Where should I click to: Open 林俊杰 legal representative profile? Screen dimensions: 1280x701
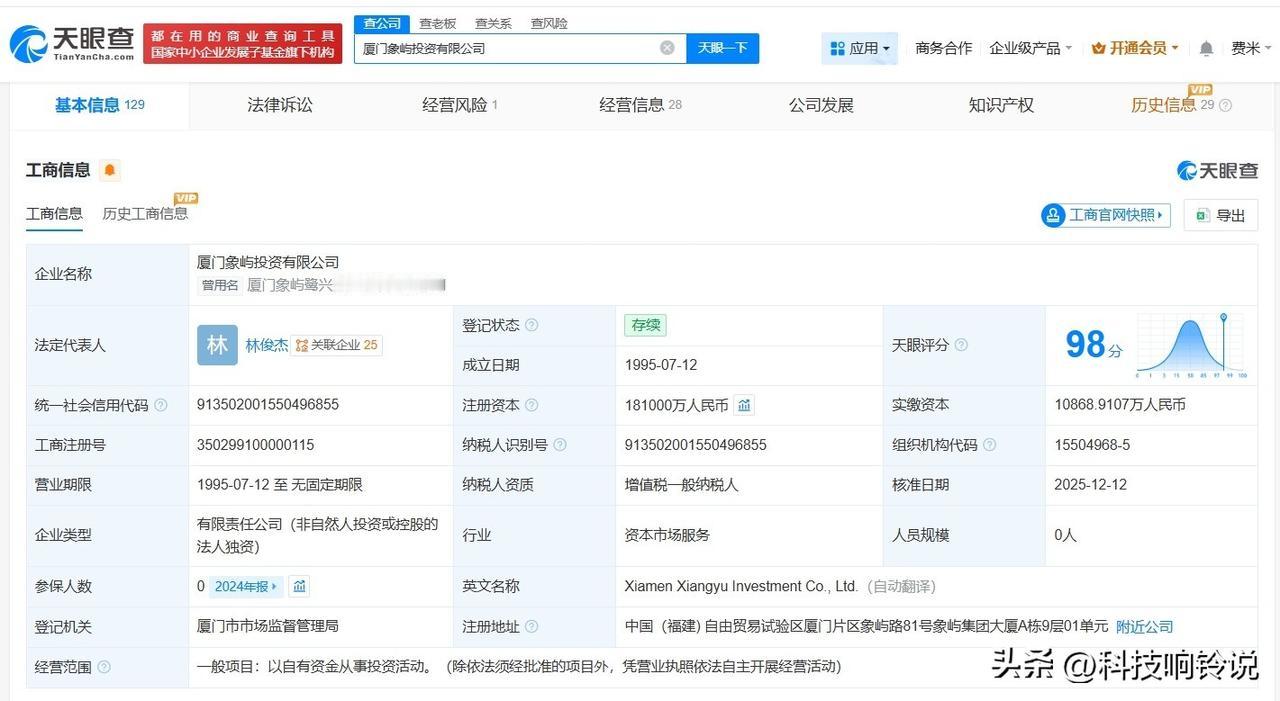point(266,345)
